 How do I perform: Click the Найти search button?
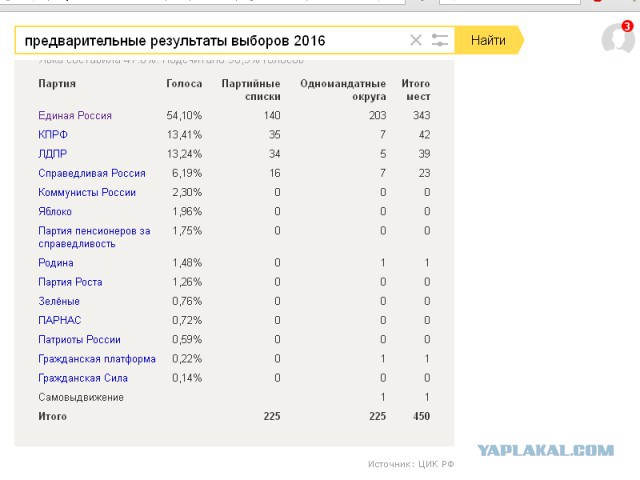pyautogui.click(x=489, y=40)
